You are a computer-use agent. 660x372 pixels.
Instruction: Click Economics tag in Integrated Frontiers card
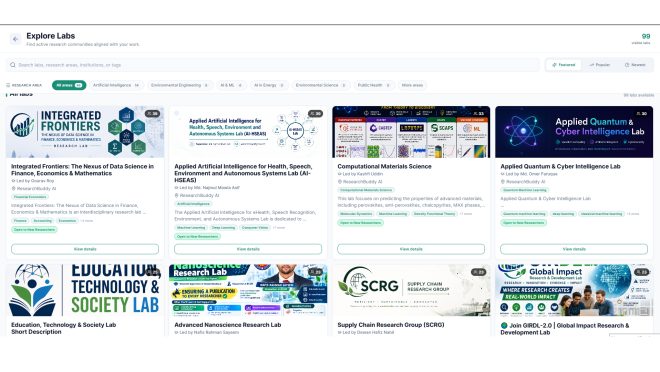pos(67,221)
